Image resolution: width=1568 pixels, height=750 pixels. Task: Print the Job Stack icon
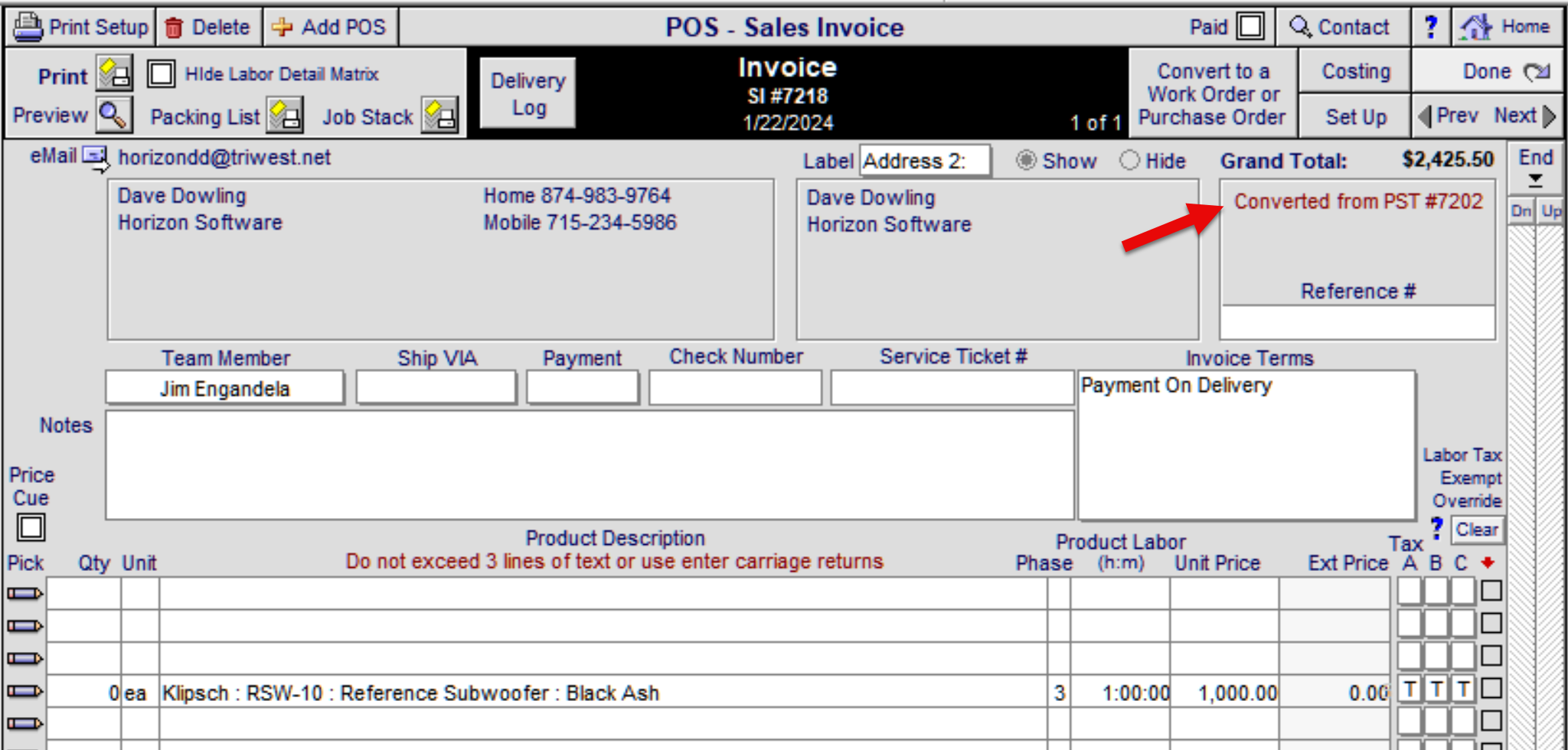tap(440, 116)
